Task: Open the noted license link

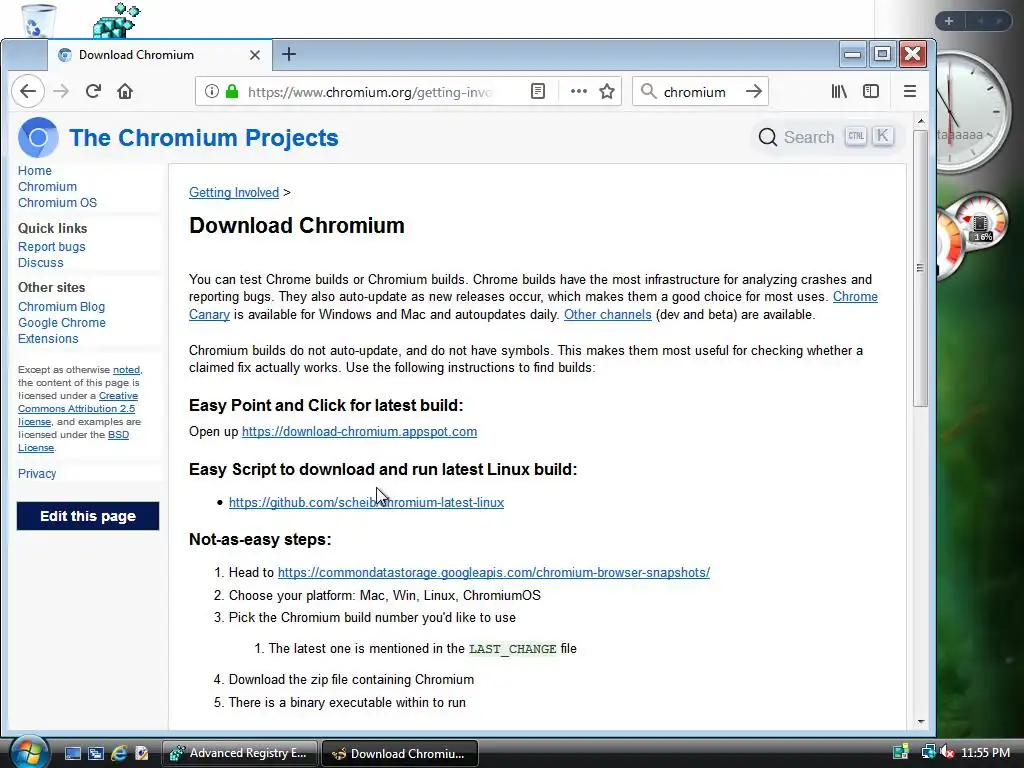Action: pyautogui.click(x=126, y=370)
